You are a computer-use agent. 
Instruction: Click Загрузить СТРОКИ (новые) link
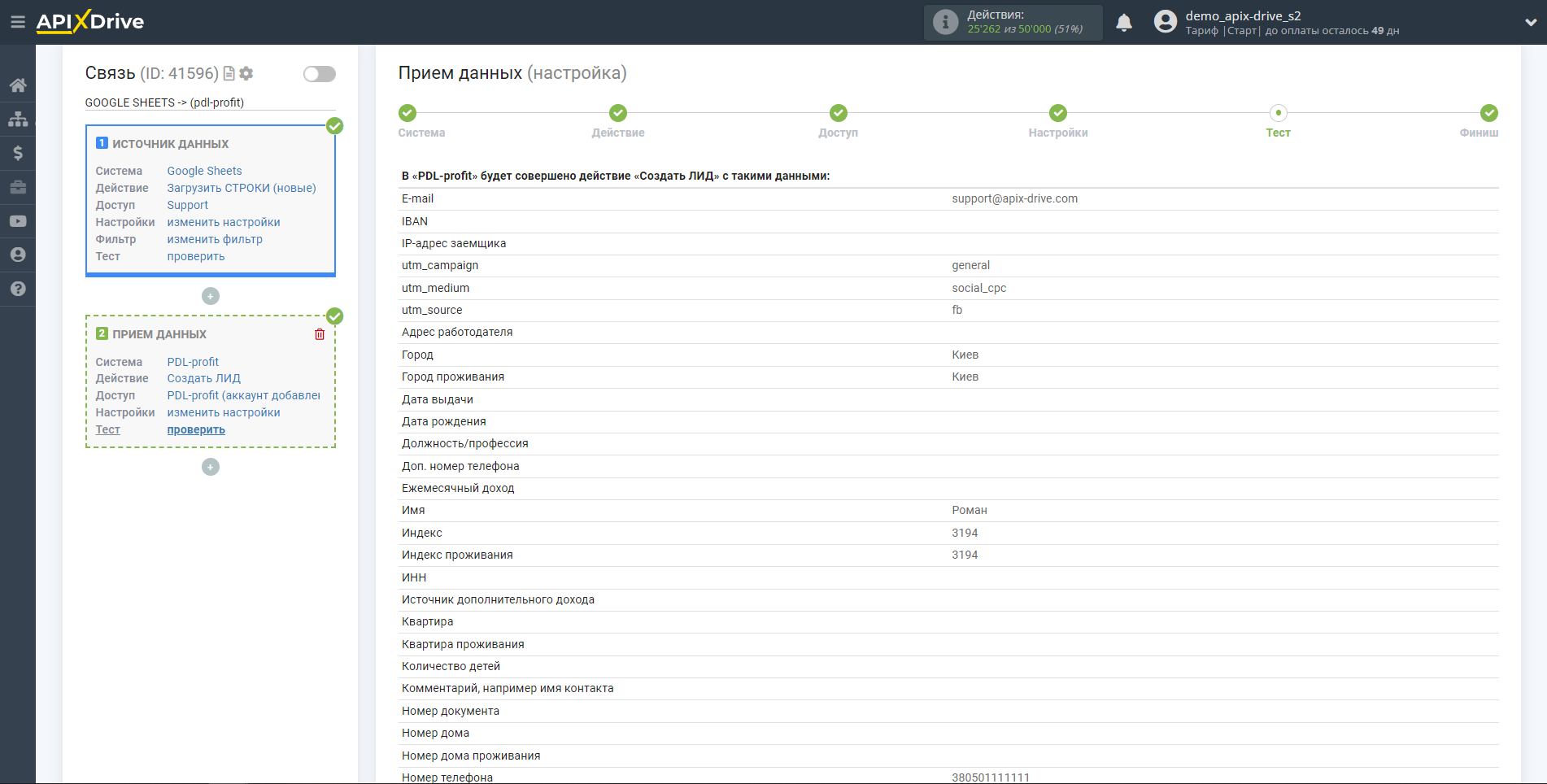point(242,188)
